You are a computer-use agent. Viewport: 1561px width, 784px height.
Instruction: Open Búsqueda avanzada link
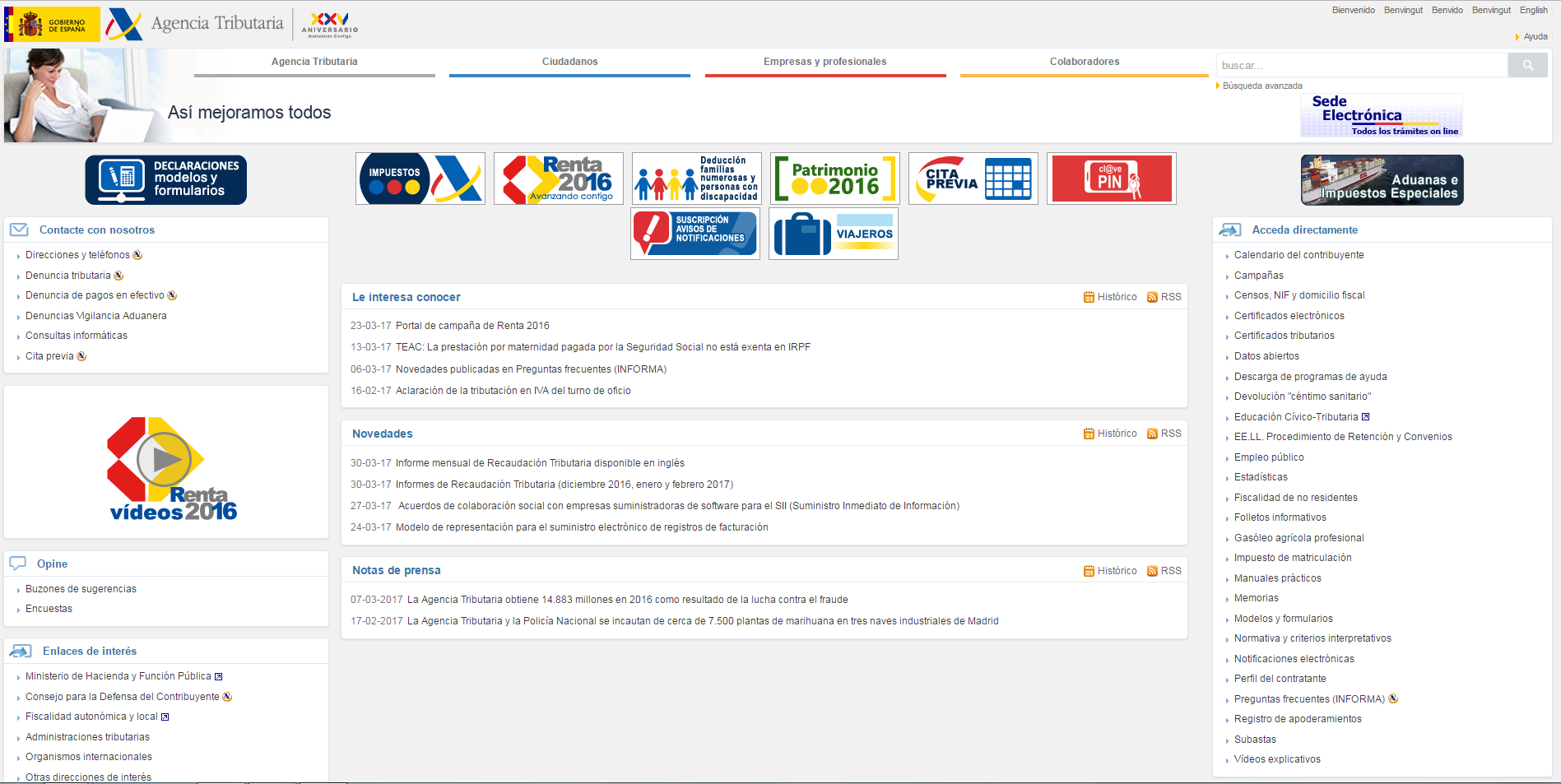pyautogui.click(x=1262, y=86)
